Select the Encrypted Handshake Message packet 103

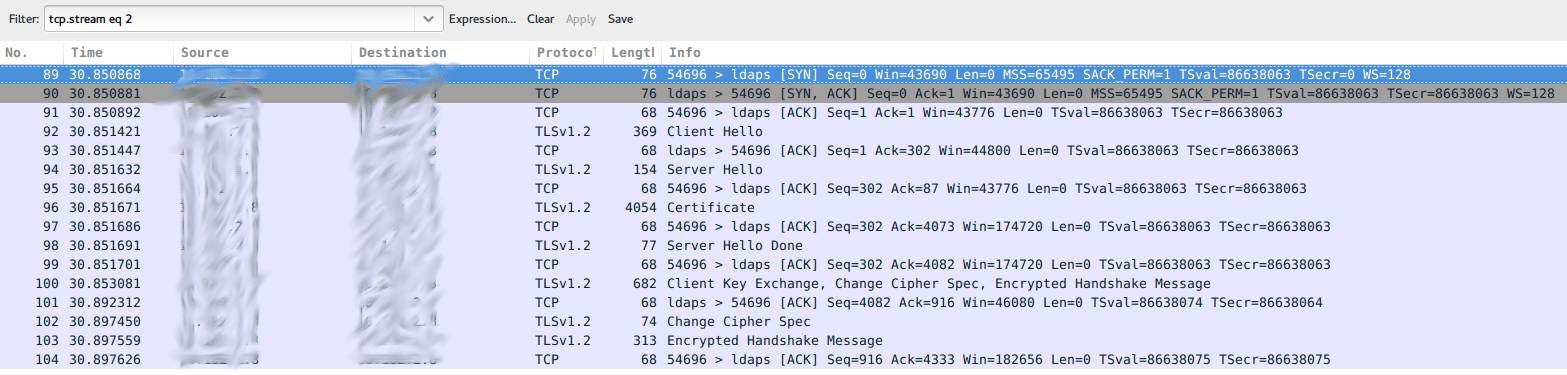783,340
